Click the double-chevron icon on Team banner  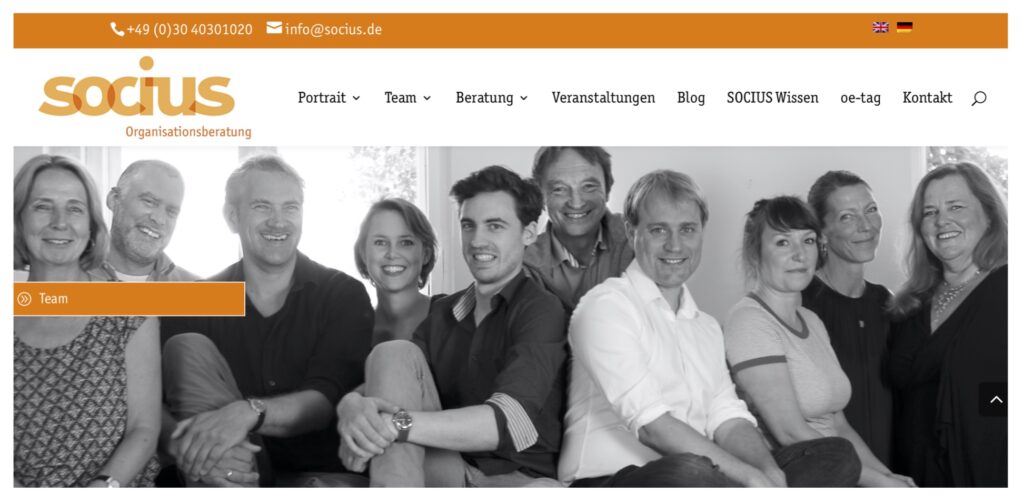pos(24,299)
